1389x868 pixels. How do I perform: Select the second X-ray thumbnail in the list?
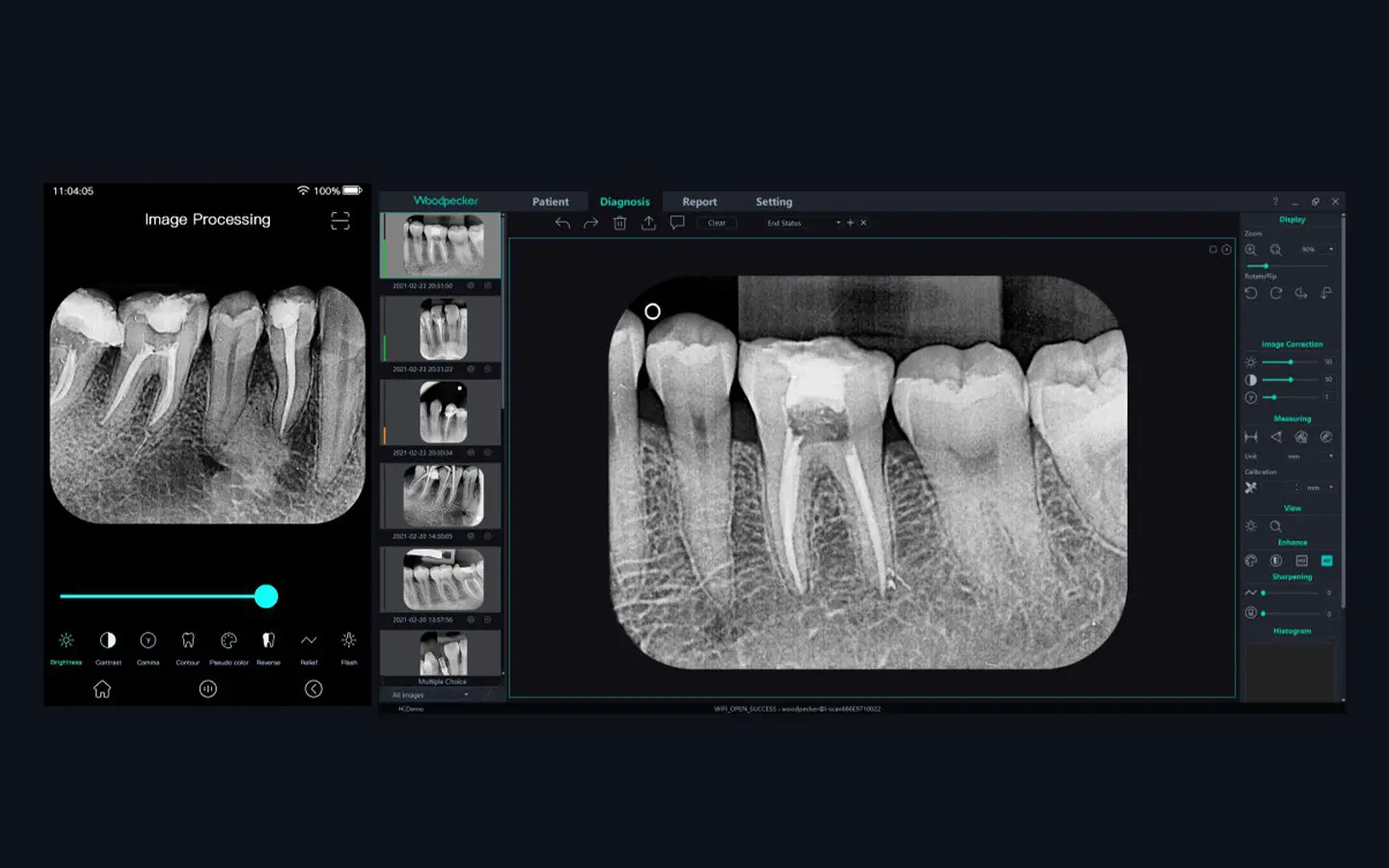coord(442,329)
